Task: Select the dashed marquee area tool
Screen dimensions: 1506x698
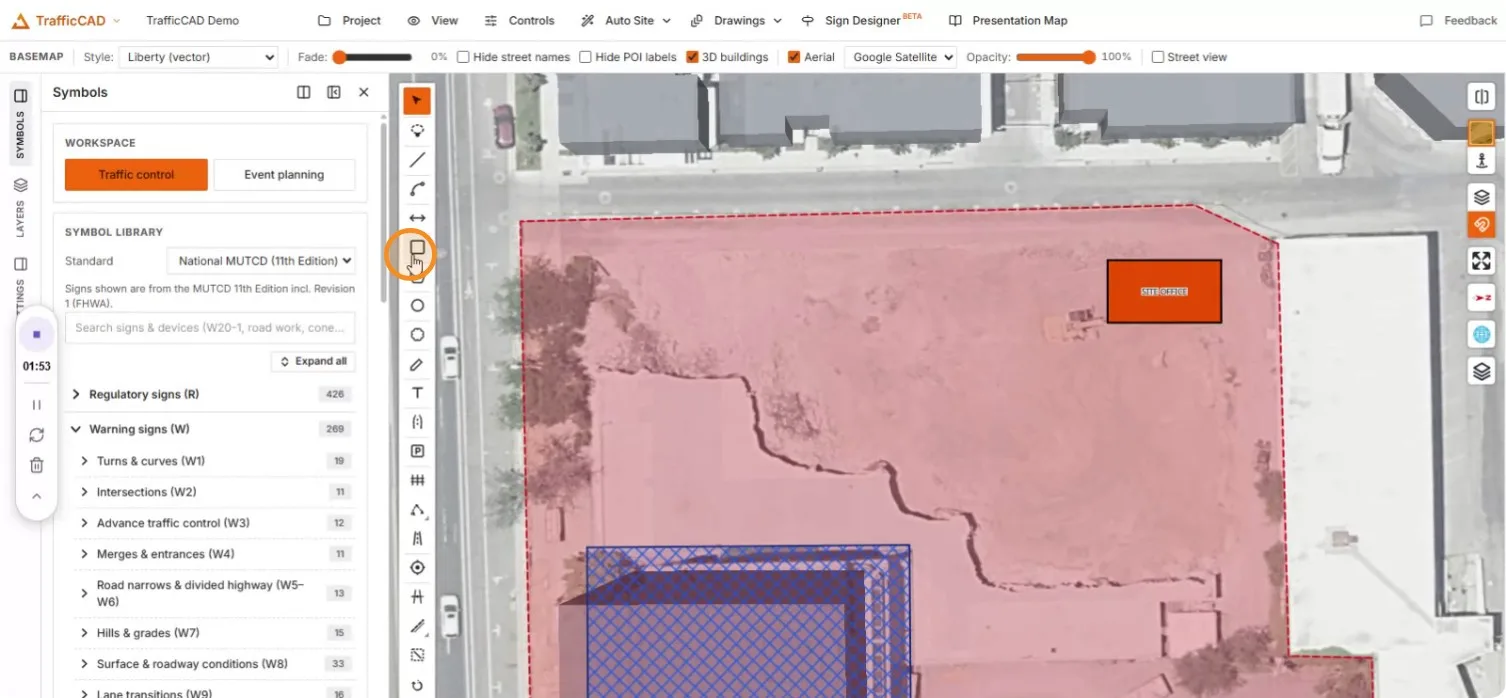Action: click(417, 655)
